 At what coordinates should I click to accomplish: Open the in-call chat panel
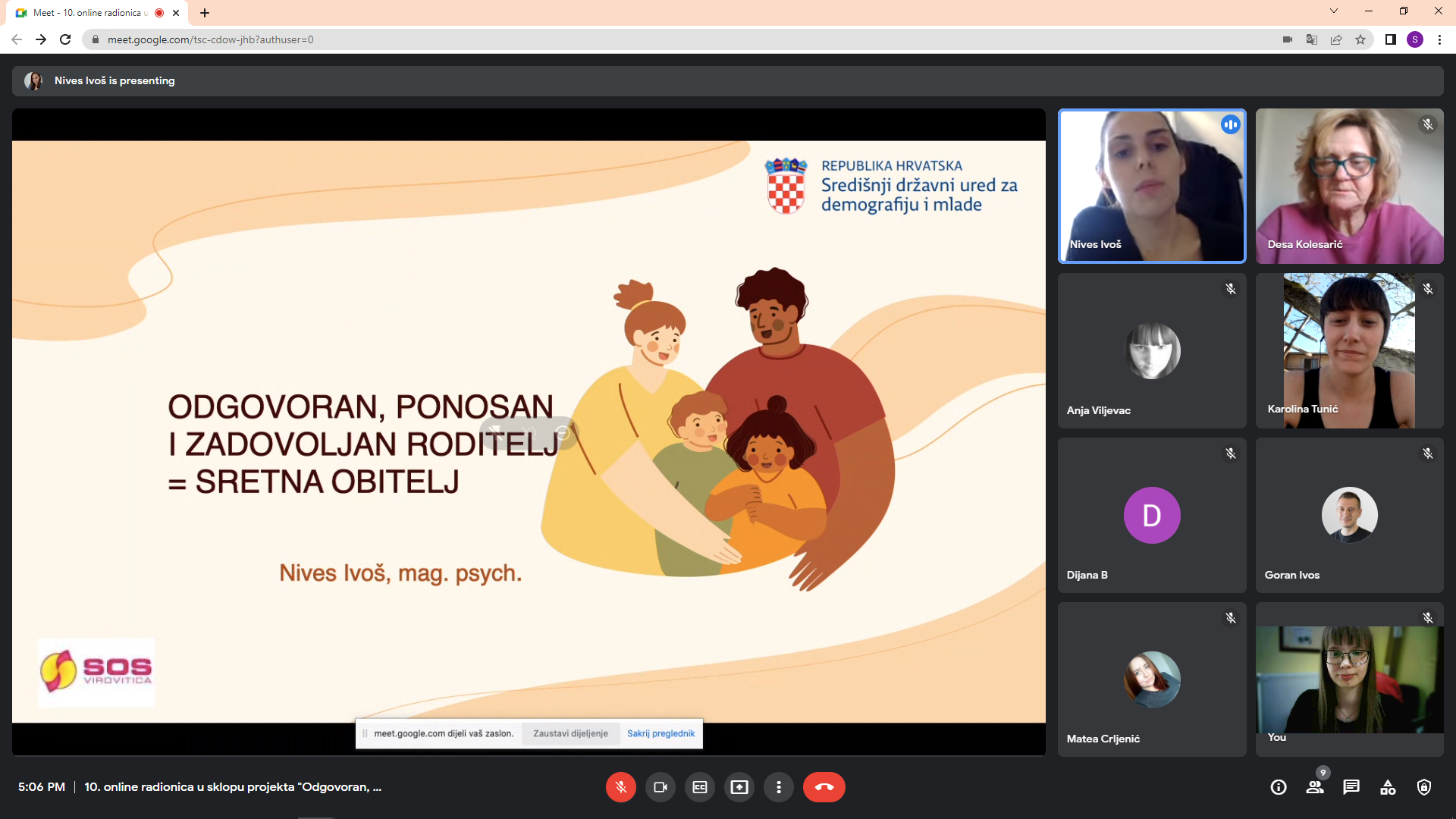click(x=1351, y=787)
